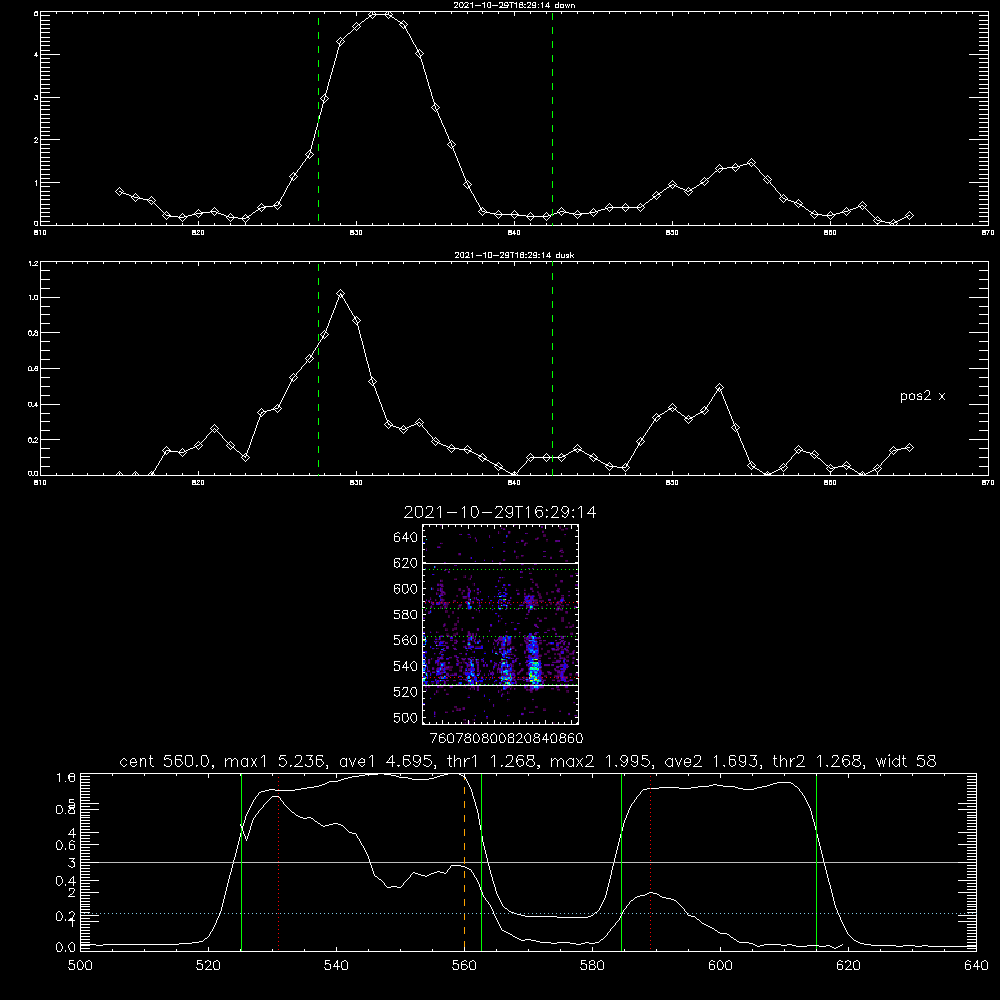Click the spectrogram's '500' y-axis label
This screenshot has width=1000, height=1000.
[x=406, y=717]
